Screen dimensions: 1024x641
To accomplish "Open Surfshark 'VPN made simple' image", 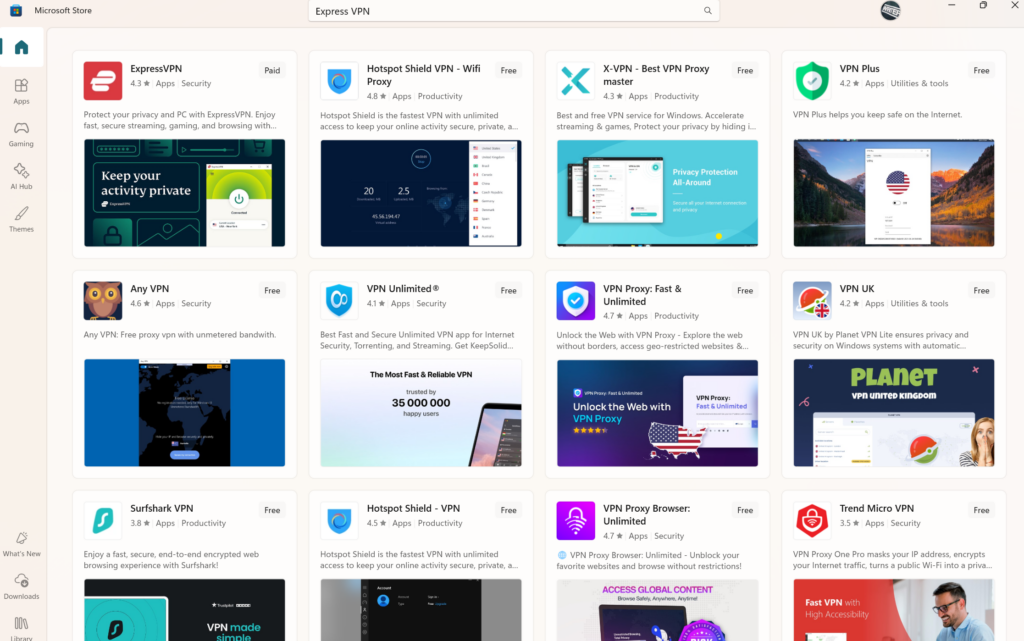I will coord(184,610).
